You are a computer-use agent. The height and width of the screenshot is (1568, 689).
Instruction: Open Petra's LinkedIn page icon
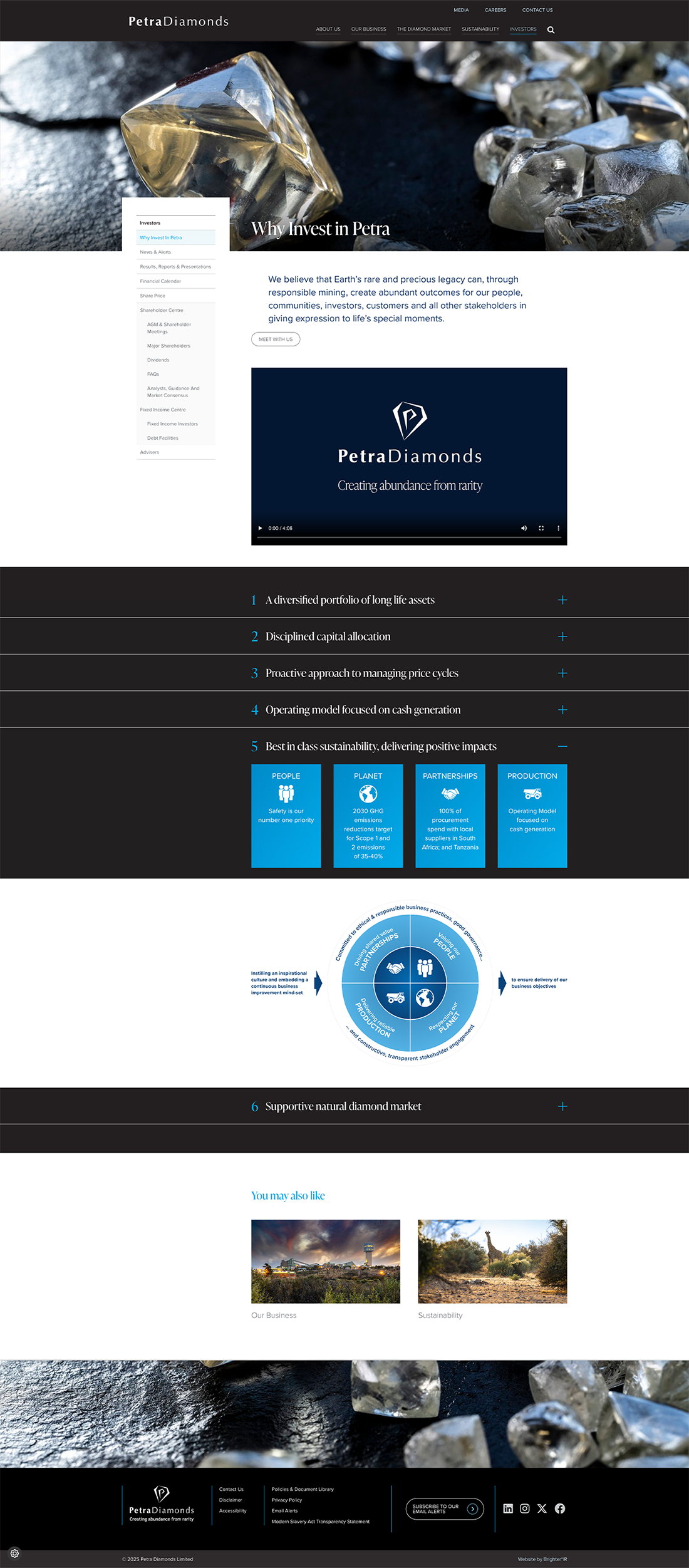point(508,1508)
